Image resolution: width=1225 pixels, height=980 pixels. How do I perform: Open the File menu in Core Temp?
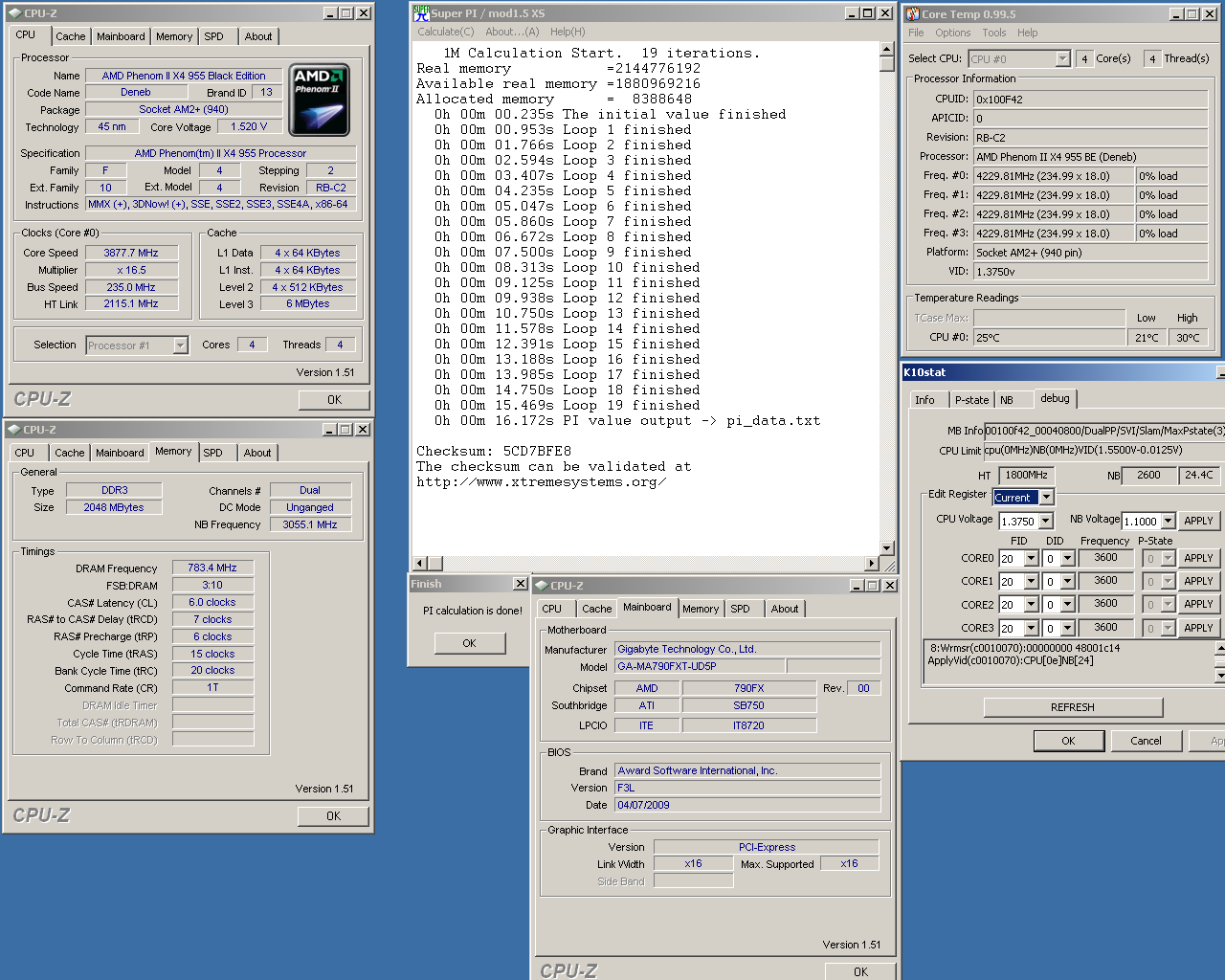pyautogui.click(x=916, y=33)
